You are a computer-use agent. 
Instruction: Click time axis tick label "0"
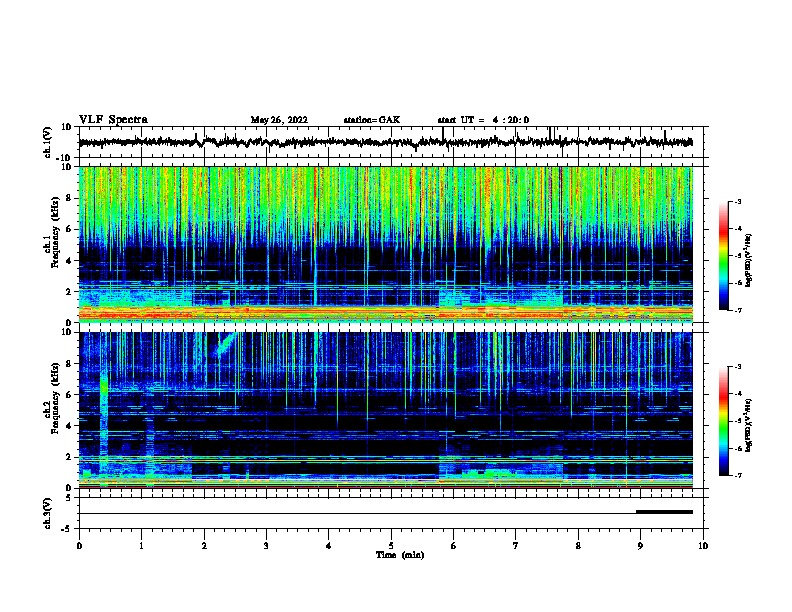point(79,546)
